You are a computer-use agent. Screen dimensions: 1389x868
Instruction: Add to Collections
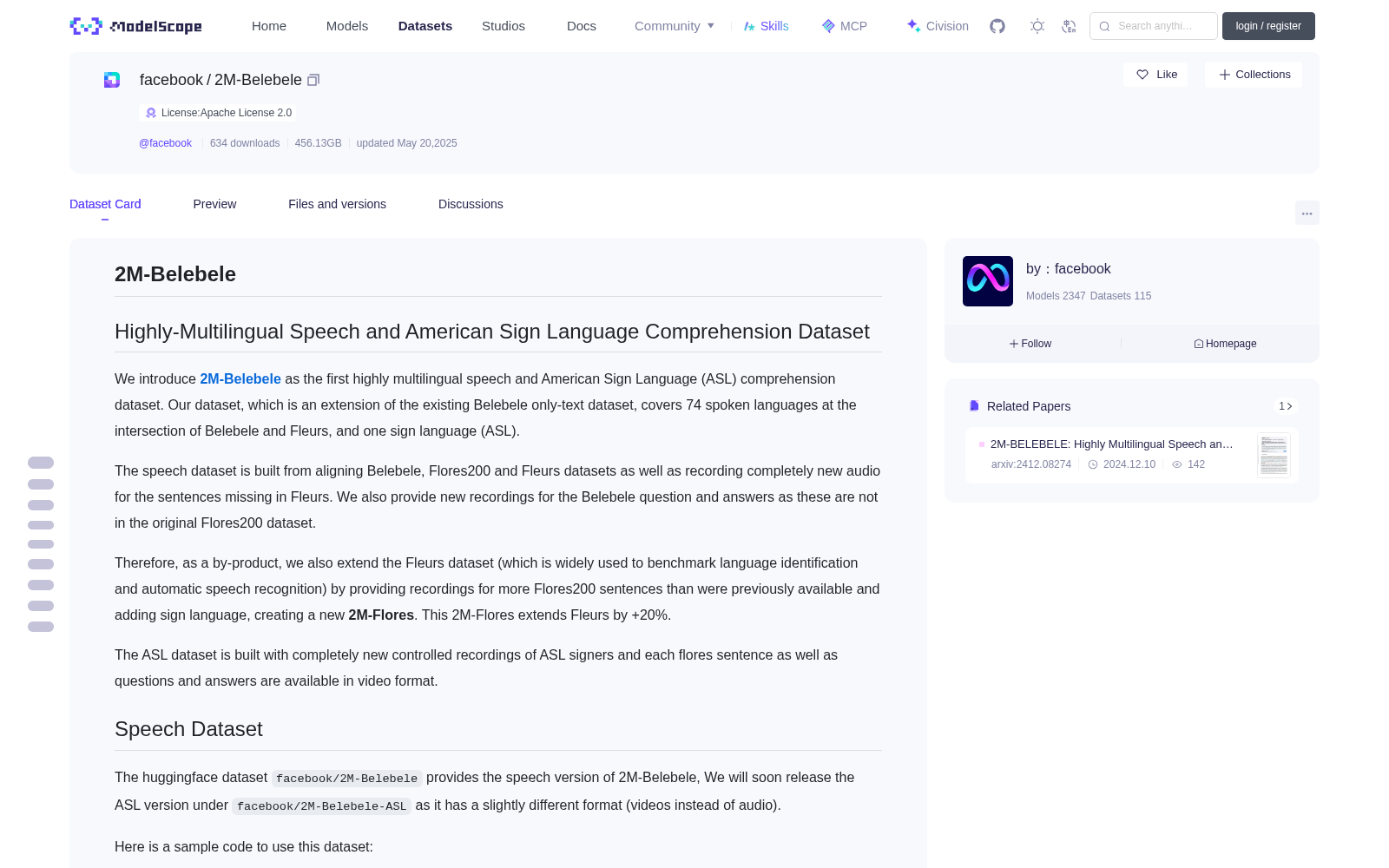(1254, 75)
